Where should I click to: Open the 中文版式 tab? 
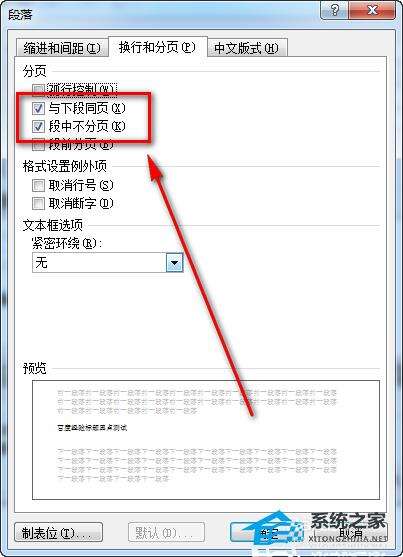pyautogui.click(x=247, y=48)
